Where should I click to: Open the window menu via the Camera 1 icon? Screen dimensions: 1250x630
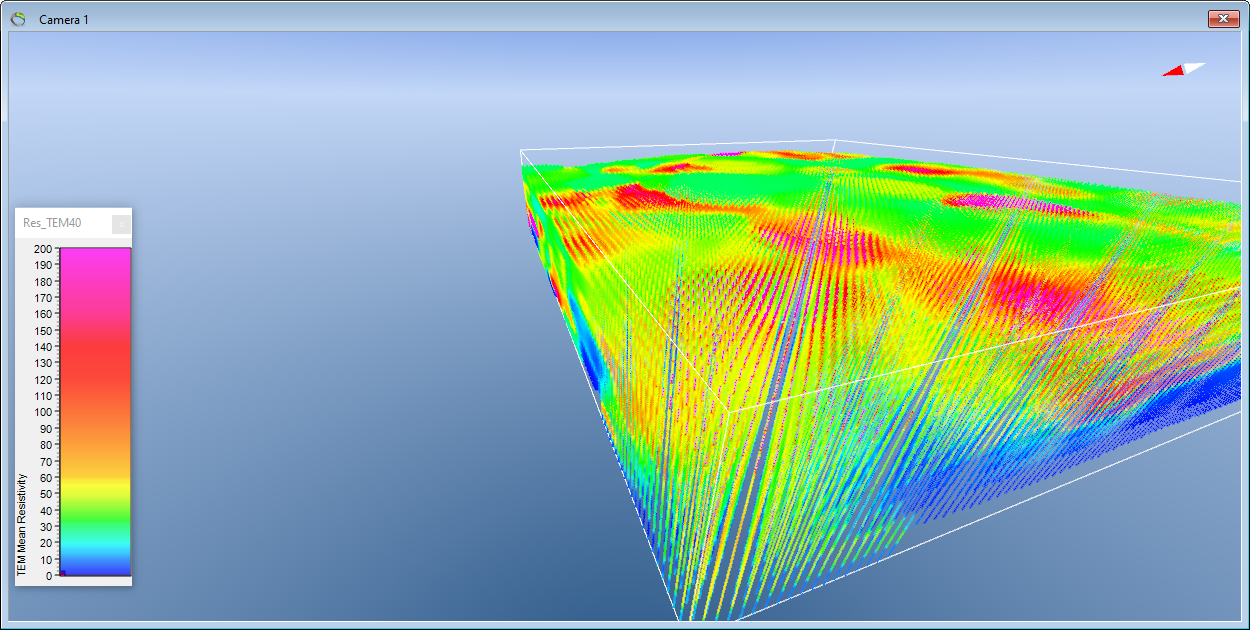click(18, 18)
